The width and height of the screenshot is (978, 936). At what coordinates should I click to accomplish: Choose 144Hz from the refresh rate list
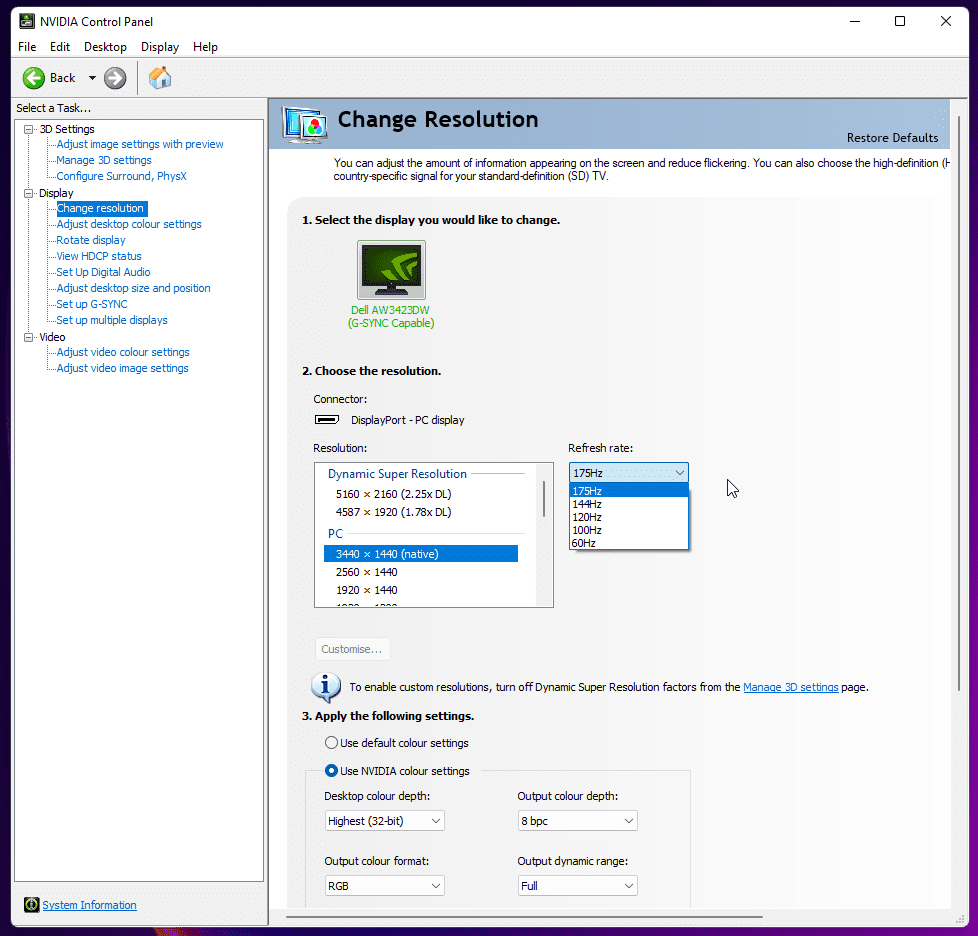tap(629, 504)
